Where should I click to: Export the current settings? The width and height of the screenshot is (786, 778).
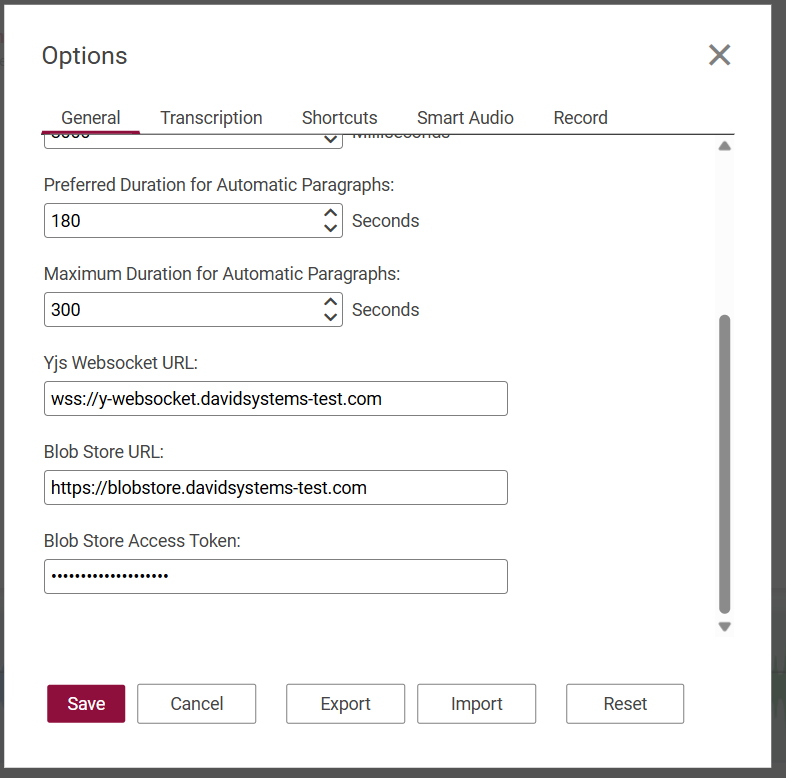click(x=345, y=704)
